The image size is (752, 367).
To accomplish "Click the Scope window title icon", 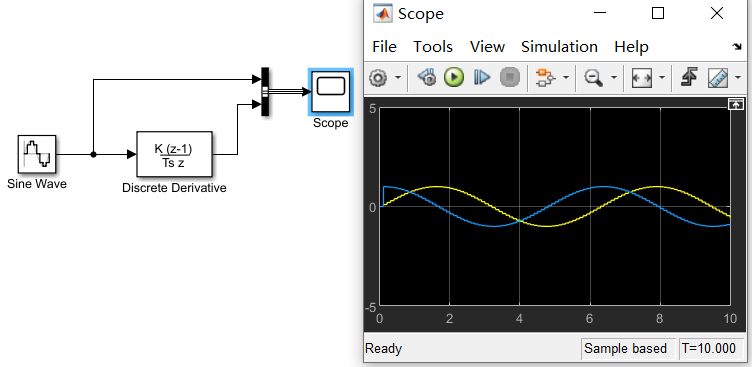I will tap(382, 13).
